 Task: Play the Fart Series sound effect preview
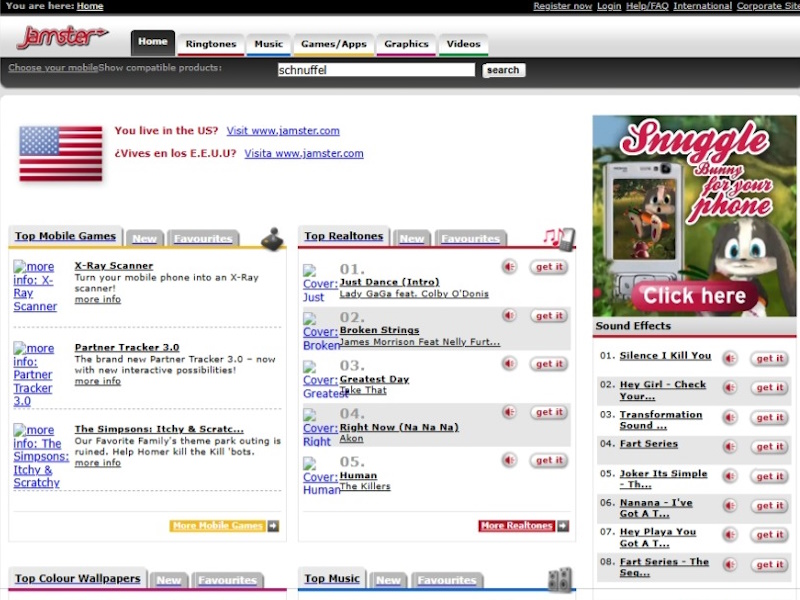pos(730,447)
